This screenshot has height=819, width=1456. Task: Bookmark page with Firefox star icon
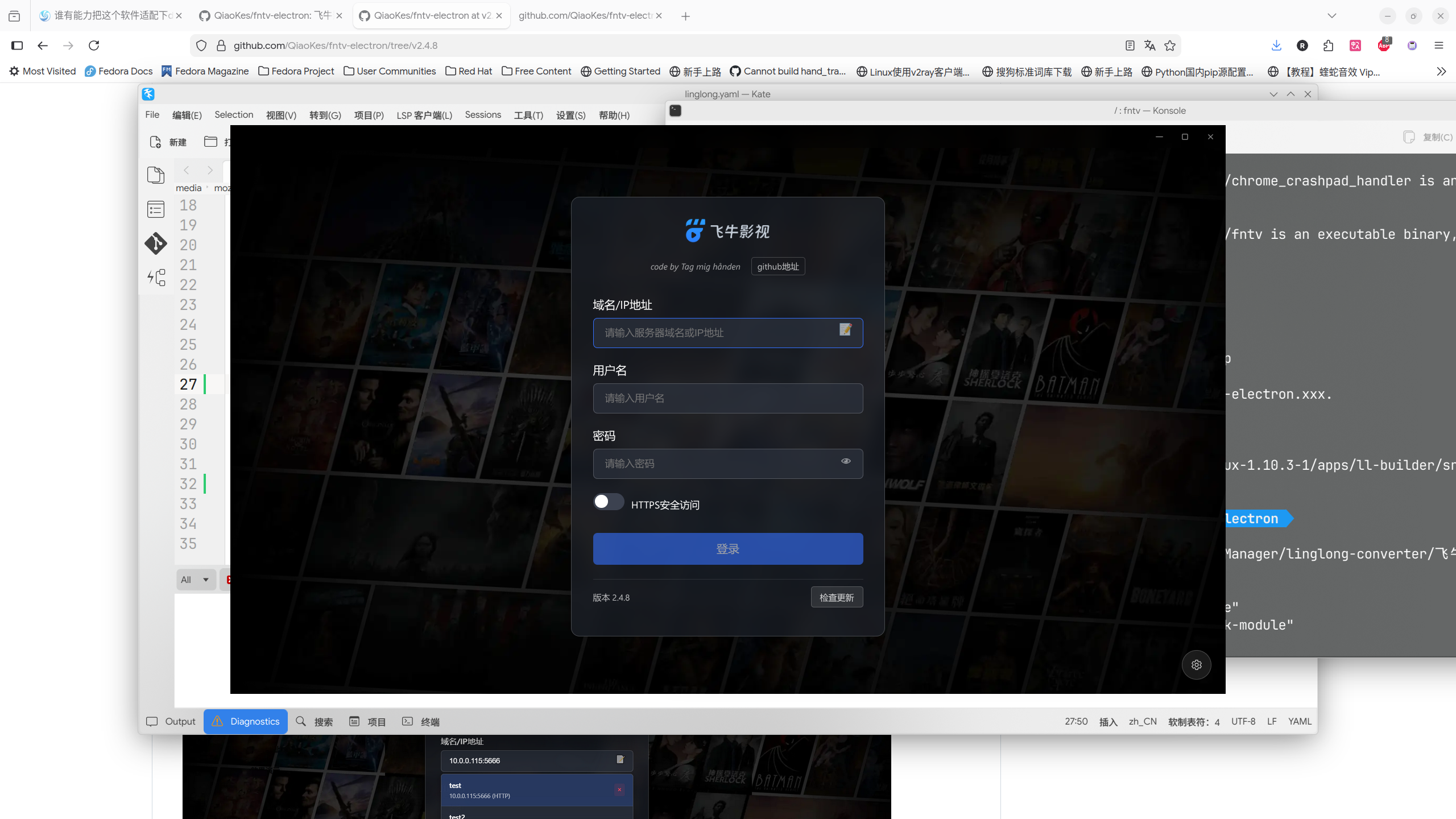[x=1170, y=45]
